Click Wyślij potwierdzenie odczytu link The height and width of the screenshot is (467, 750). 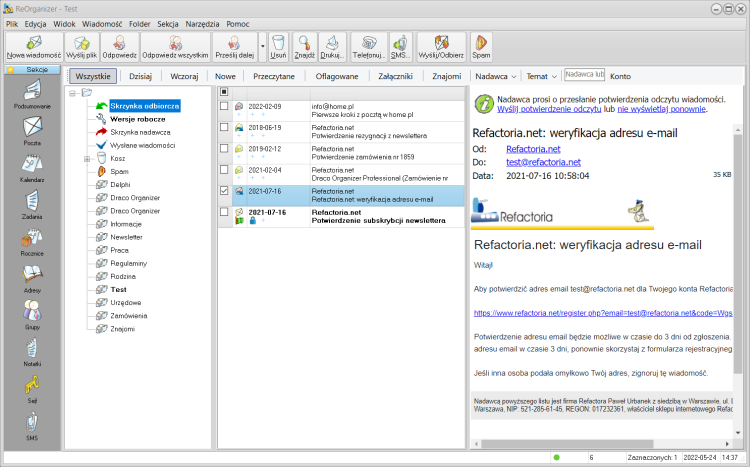point(549,109)
